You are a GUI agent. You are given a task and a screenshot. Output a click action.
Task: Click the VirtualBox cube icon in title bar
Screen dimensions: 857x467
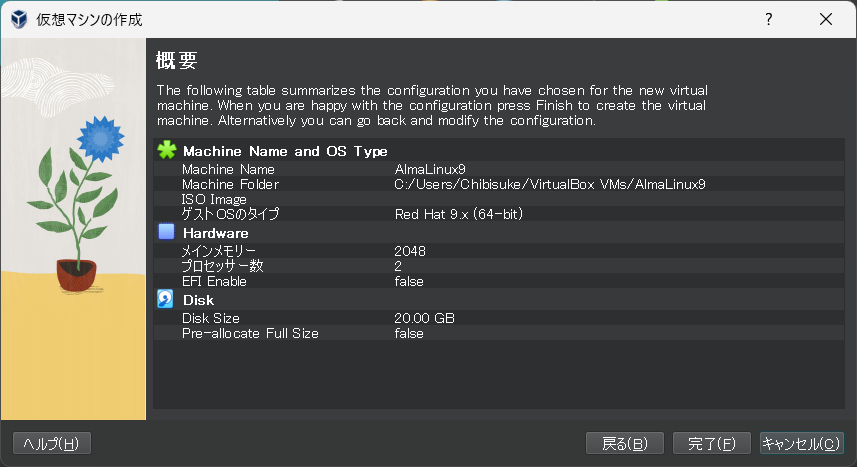point(19,19)
